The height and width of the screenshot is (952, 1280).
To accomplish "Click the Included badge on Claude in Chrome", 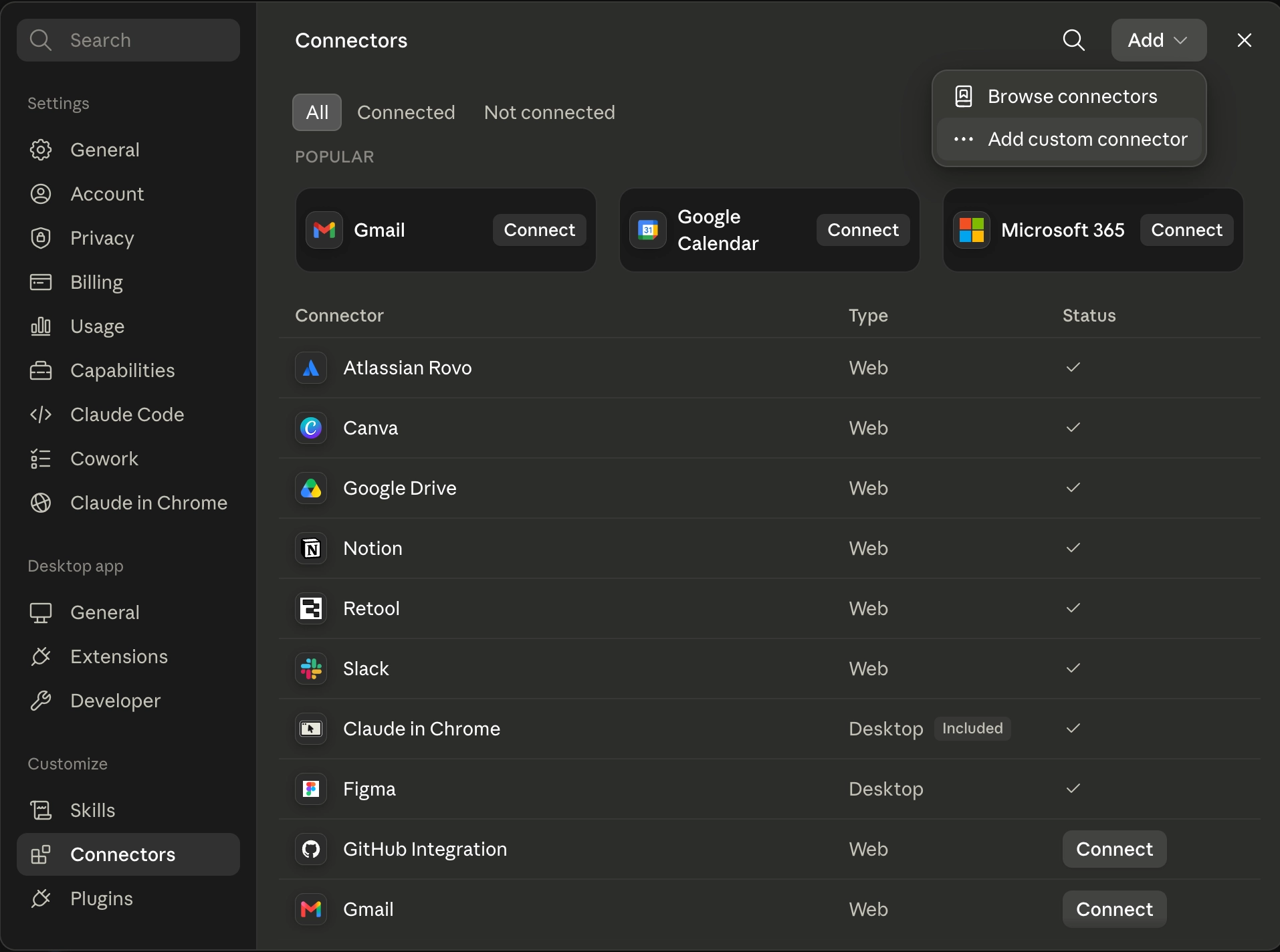I will [x=972, y=728].
